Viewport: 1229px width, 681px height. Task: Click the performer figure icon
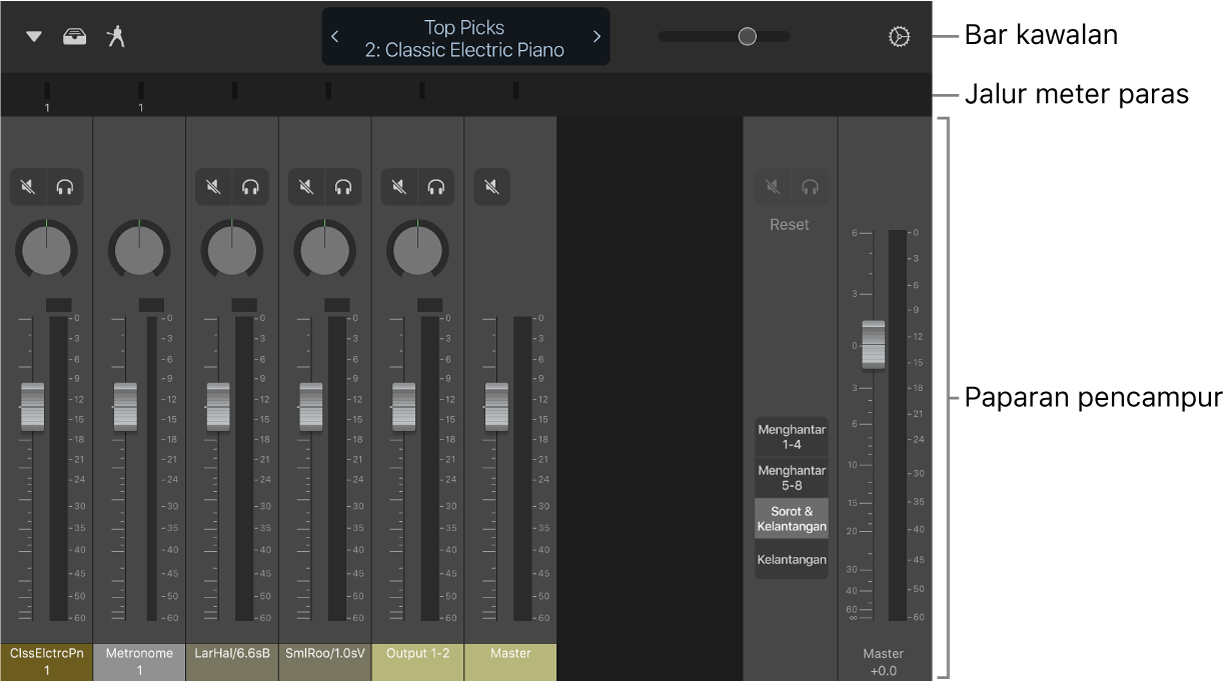pos(117,37)
